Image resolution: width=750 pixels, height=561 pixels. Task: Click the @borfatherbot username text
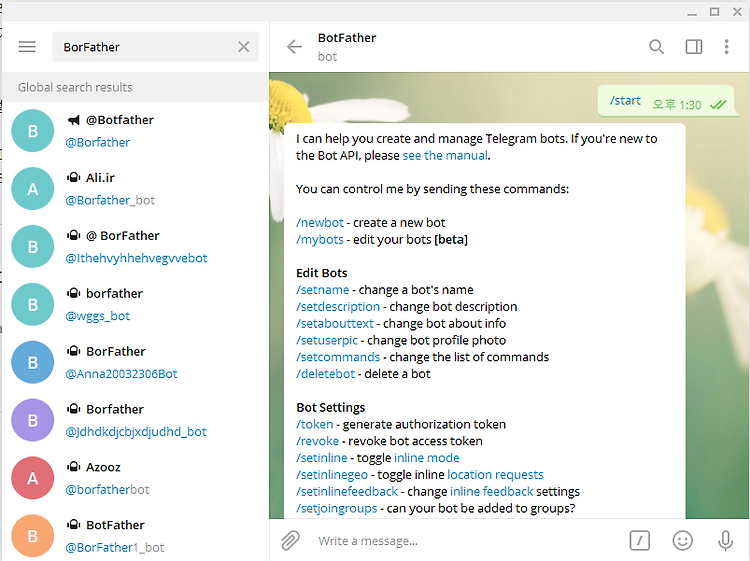[x=107, y=489]
